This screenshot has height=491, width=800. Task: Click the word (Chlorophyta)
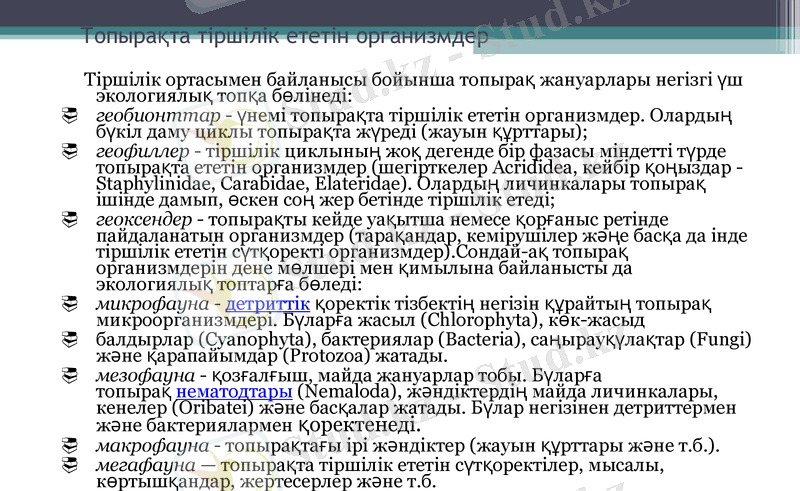[481, 320]
